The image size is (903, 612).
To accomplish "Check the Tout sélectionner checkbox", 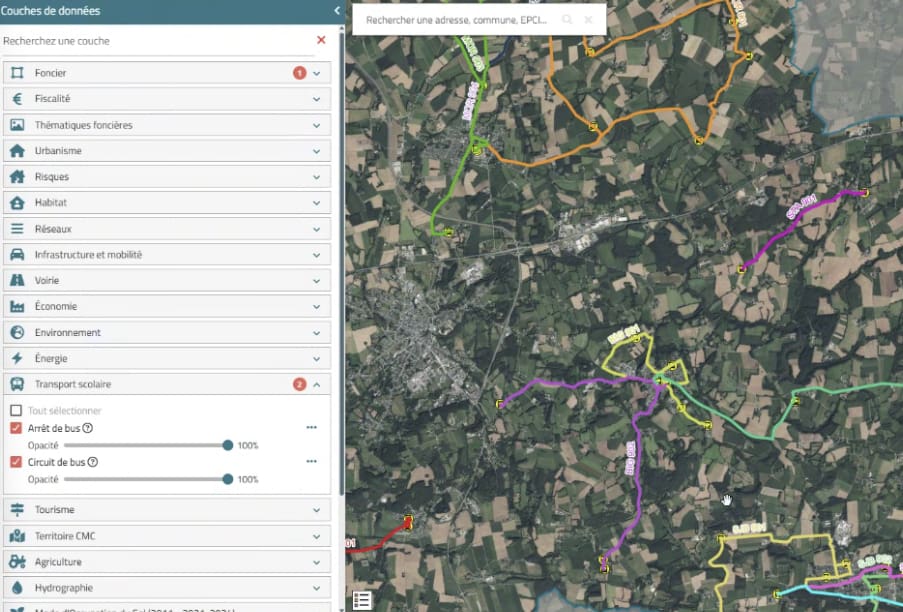I will 16,411.
